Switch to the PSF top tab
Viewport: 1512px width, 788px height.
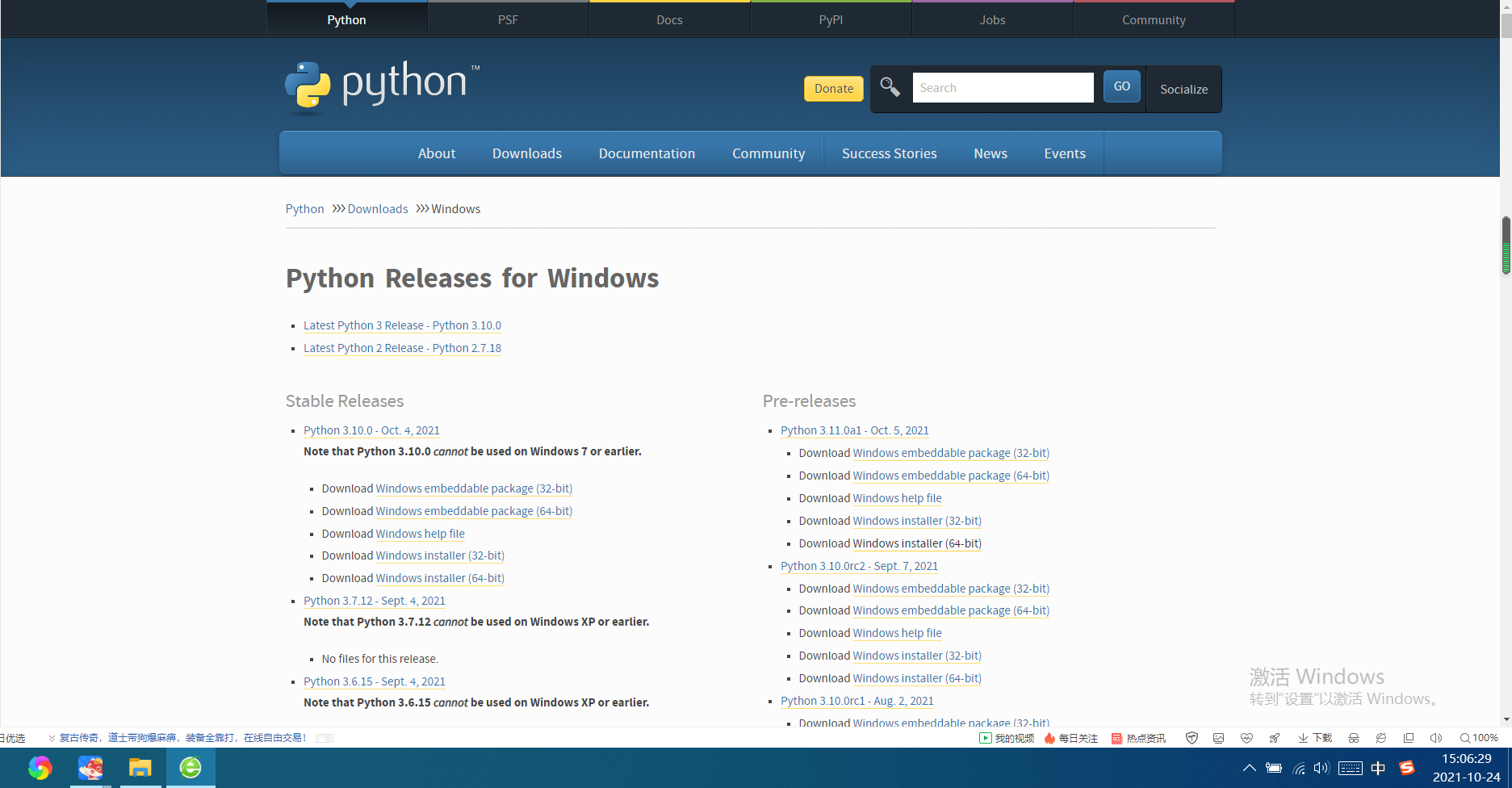point(508,19)
